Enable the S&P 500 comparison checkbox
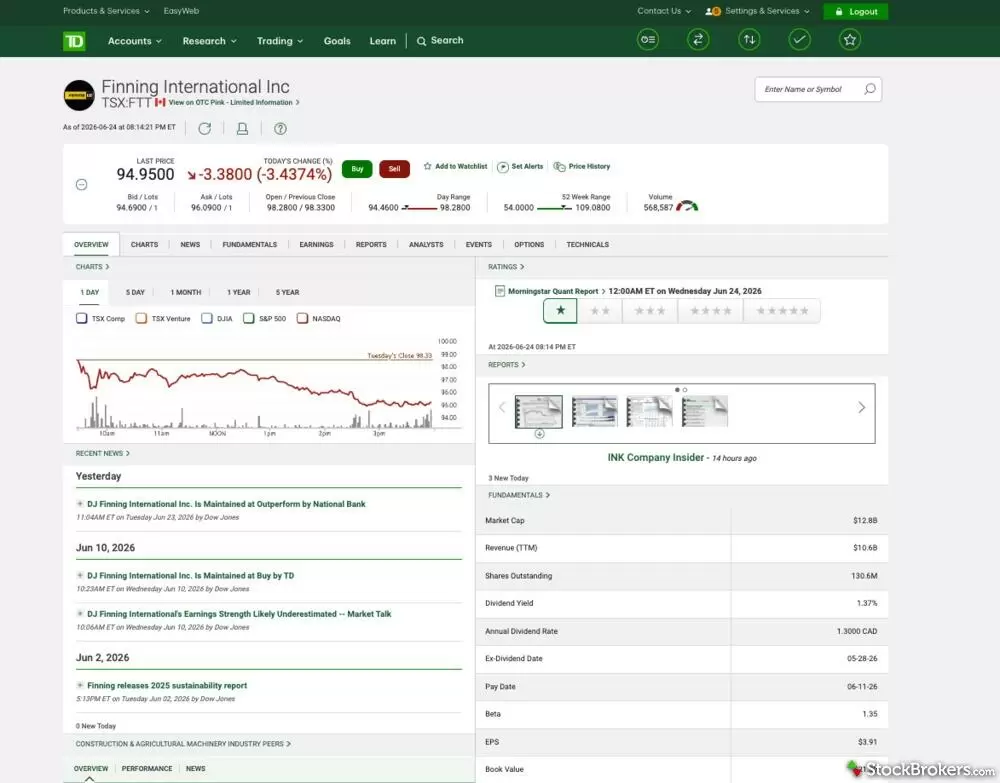This screenshot has width=1000, height=783. click(249, 318)
